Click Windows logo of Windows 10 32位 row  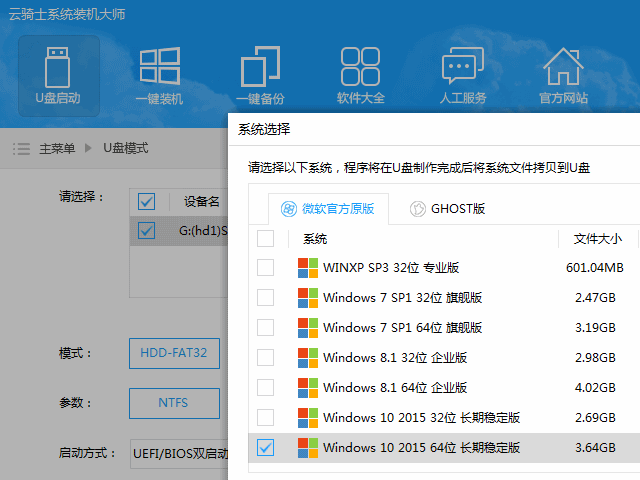[x=308, y=418]
